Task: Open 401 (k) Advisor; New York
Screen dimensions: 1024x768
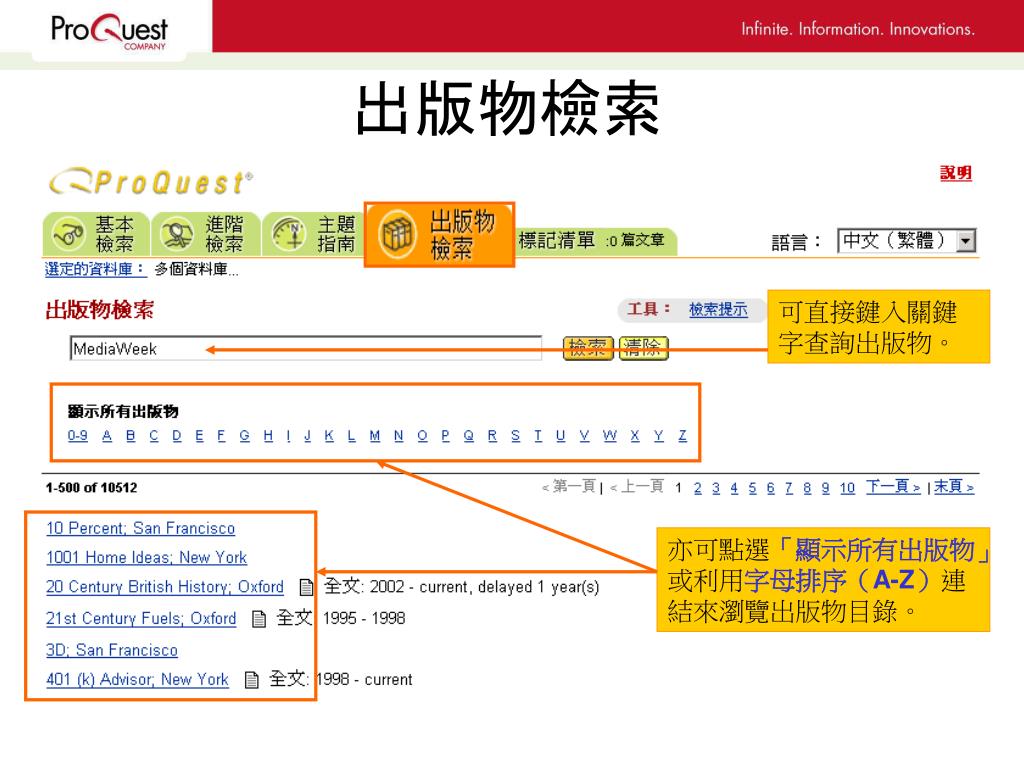Action: (137, 680)
